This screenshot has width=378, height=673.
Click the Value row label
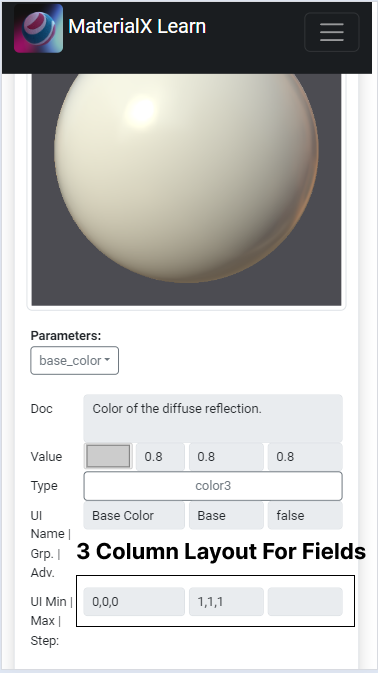(x=46, y=457)
